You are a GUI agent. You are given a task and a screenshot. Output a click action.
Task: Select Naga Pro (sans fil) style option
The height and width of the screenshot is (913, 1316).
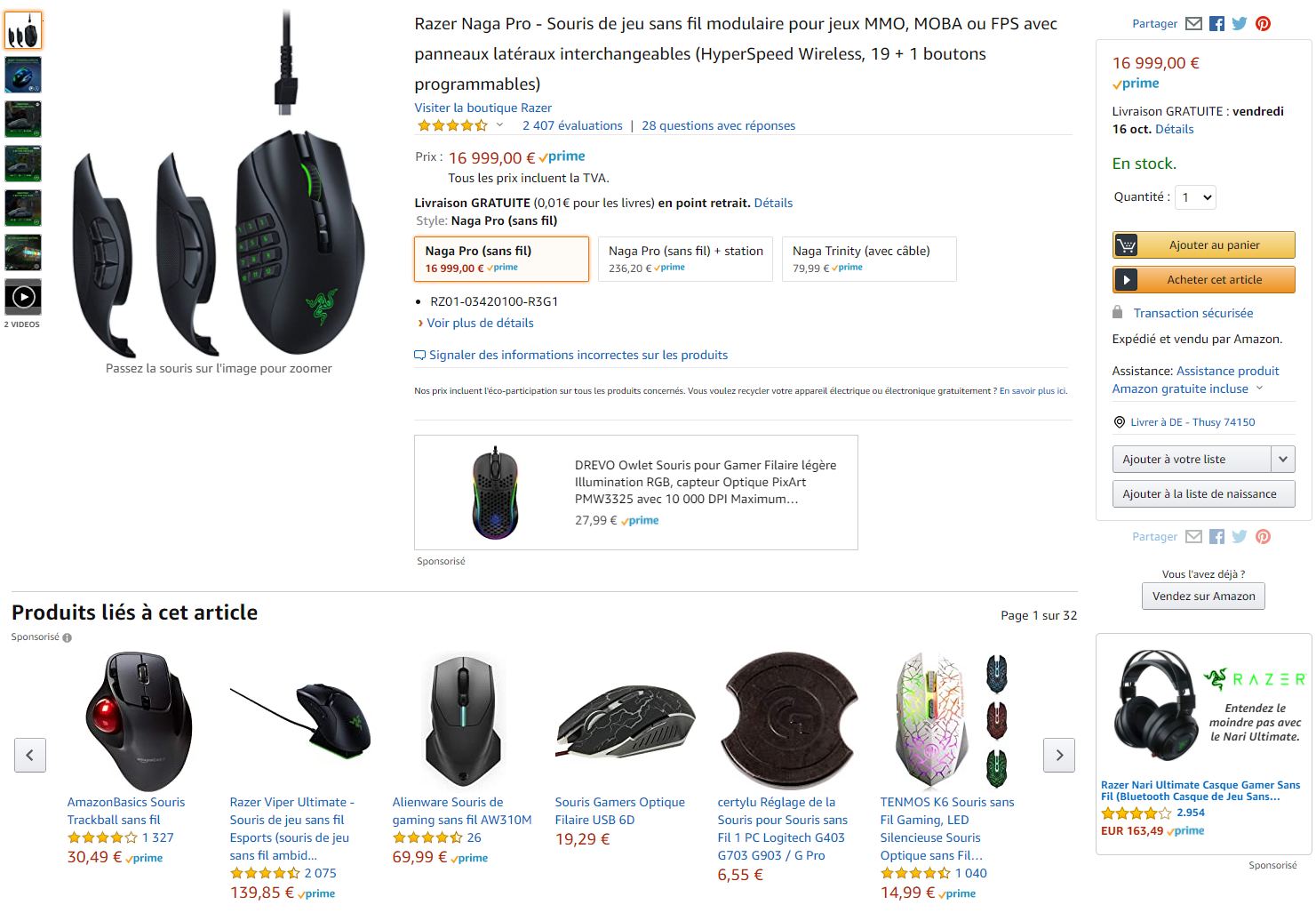[501, 259]
